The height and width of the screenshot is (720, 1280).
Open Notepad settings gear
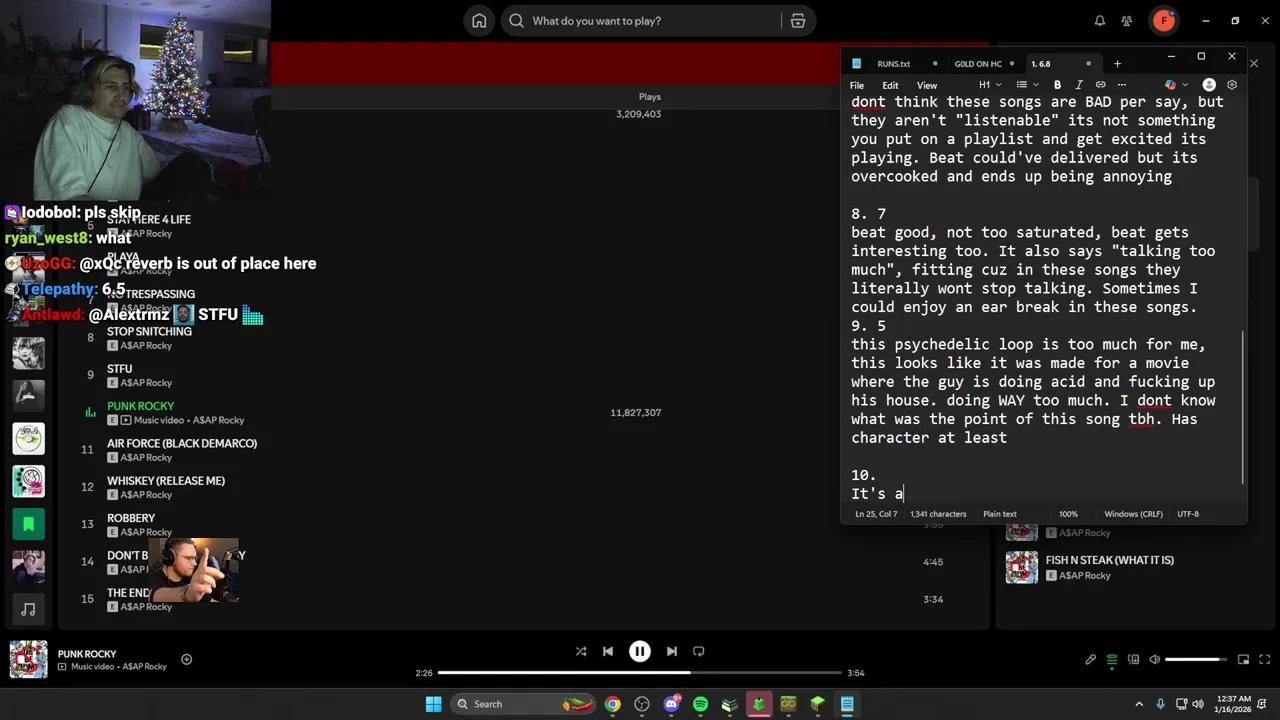click(x=1232, y=85)
